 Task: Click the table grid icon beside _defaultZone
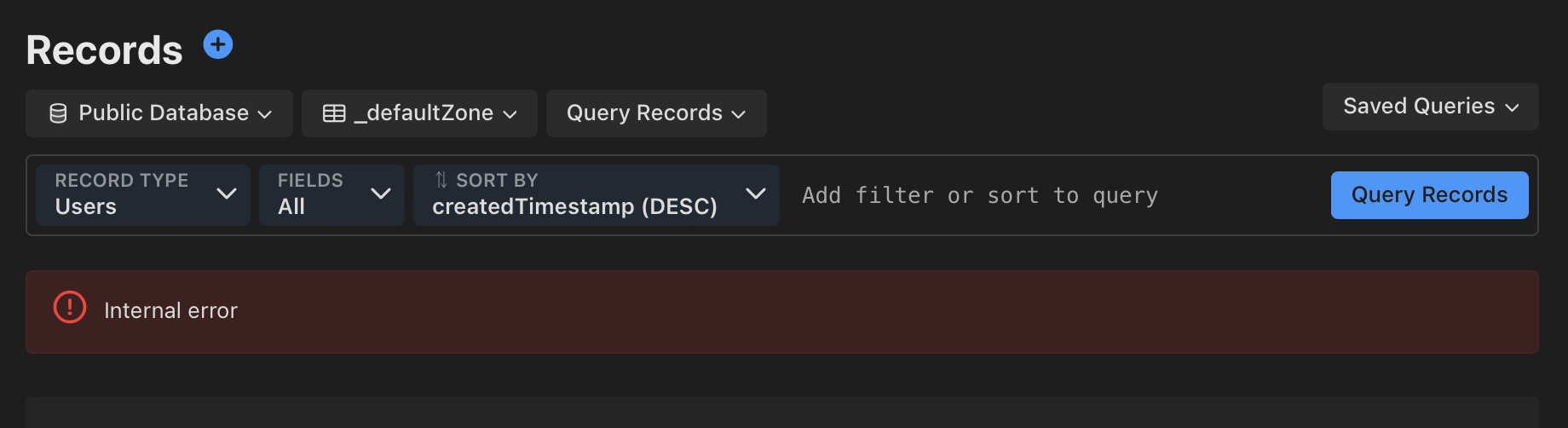[x=334, y=113]
